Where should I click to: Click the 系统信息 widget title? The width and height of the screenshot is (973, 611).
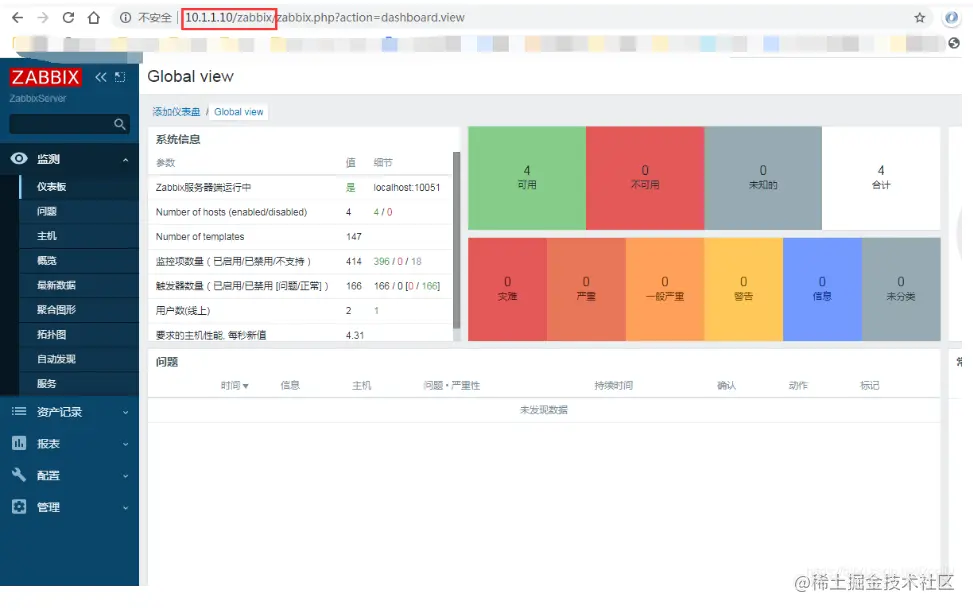pyautogui.click(x=178, y=140)
